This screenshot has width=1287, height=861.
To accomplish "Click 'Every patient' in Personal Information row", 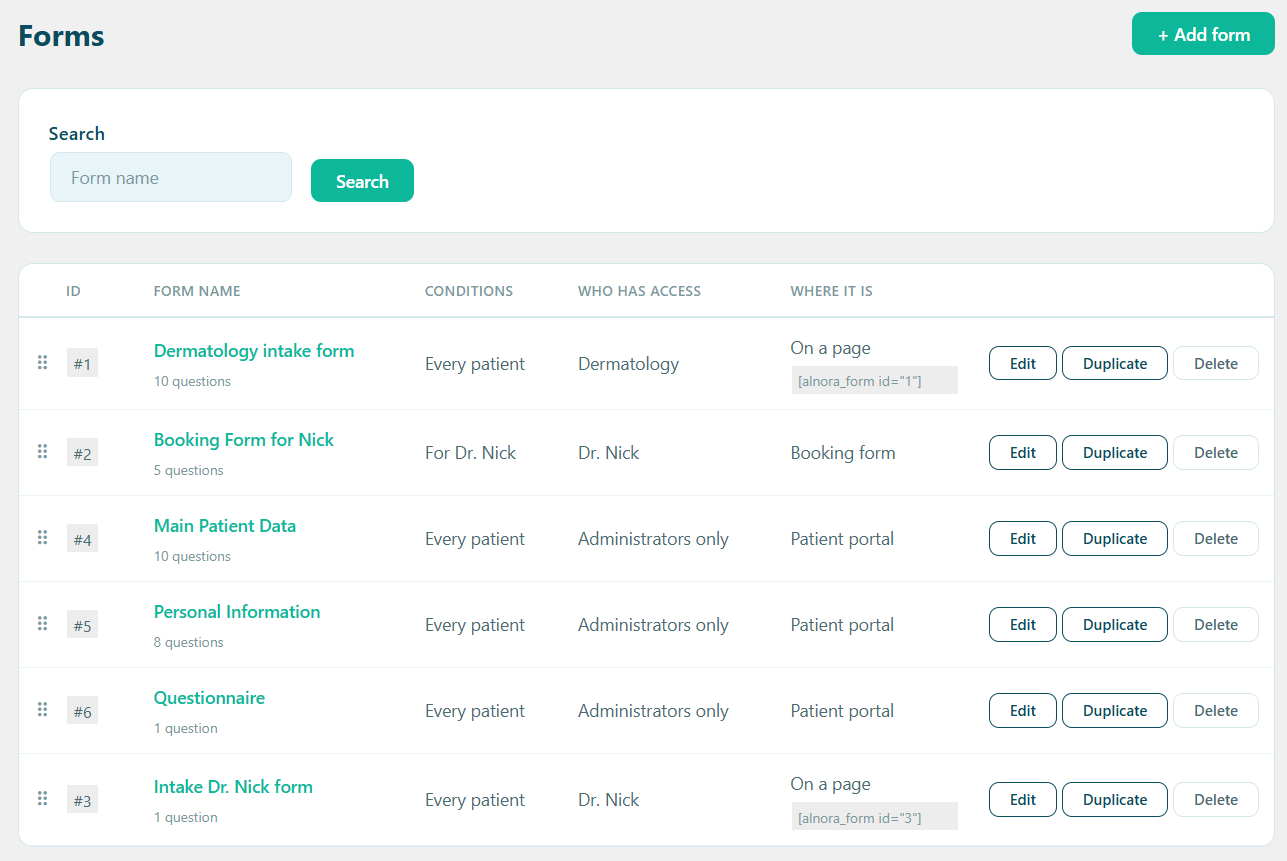I will [x=475, y=625].
